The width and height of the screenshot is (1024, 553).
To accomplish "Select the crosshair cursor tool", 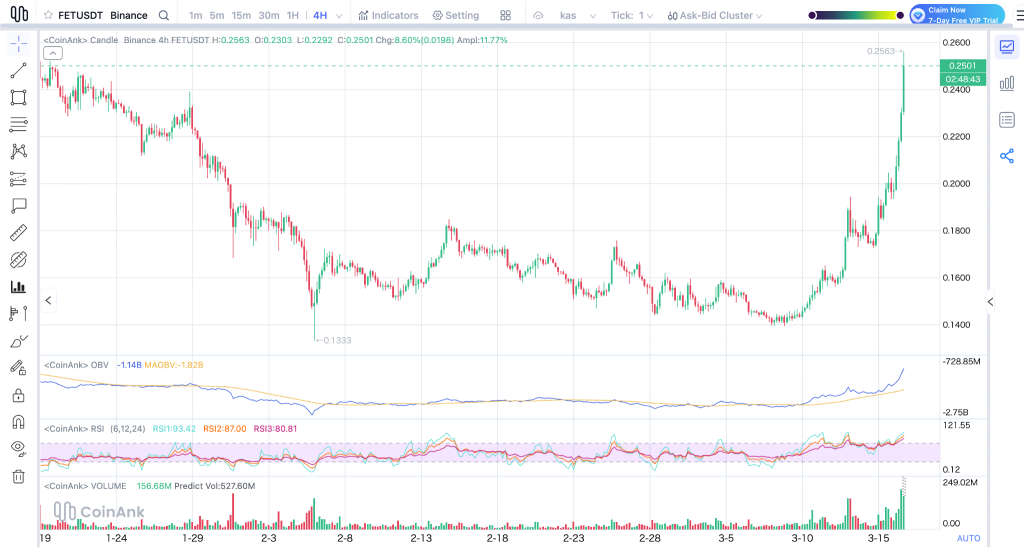I will [x=18, y=45].
